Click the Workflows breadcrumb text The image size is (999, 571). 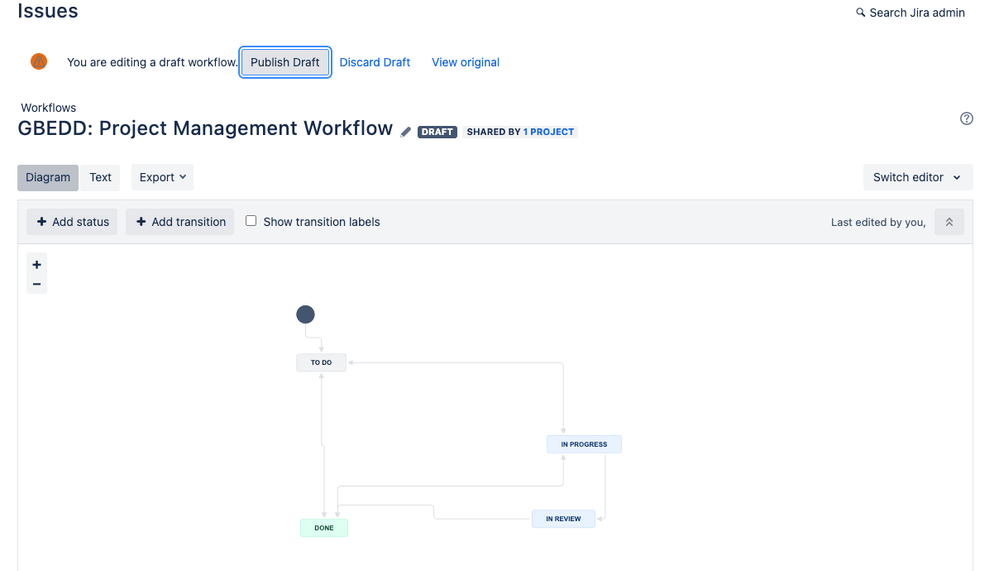[x=48, y=108]
